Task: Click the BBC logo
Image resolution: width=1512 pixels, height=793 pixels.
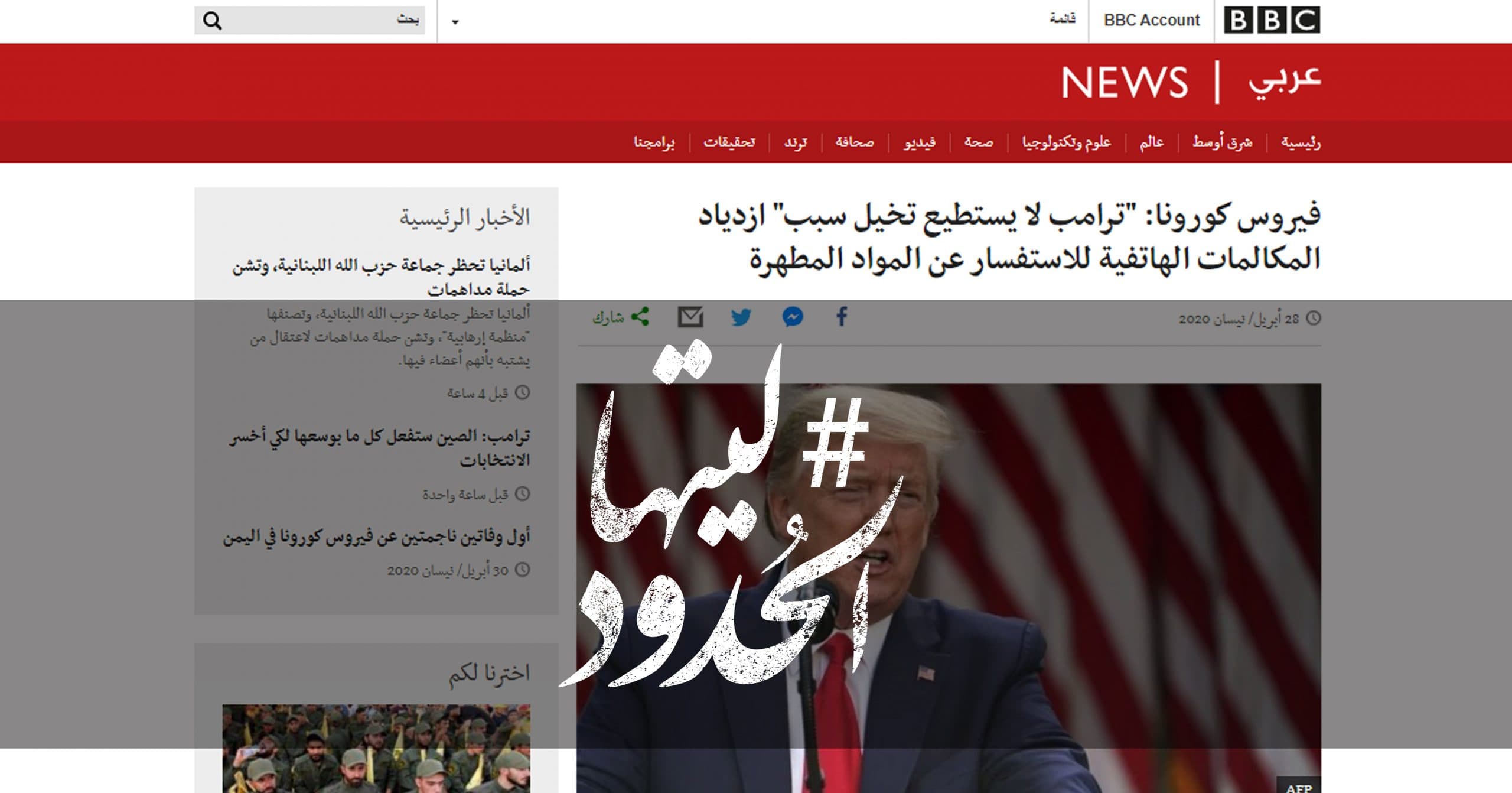Action: tap(1271, 21)
